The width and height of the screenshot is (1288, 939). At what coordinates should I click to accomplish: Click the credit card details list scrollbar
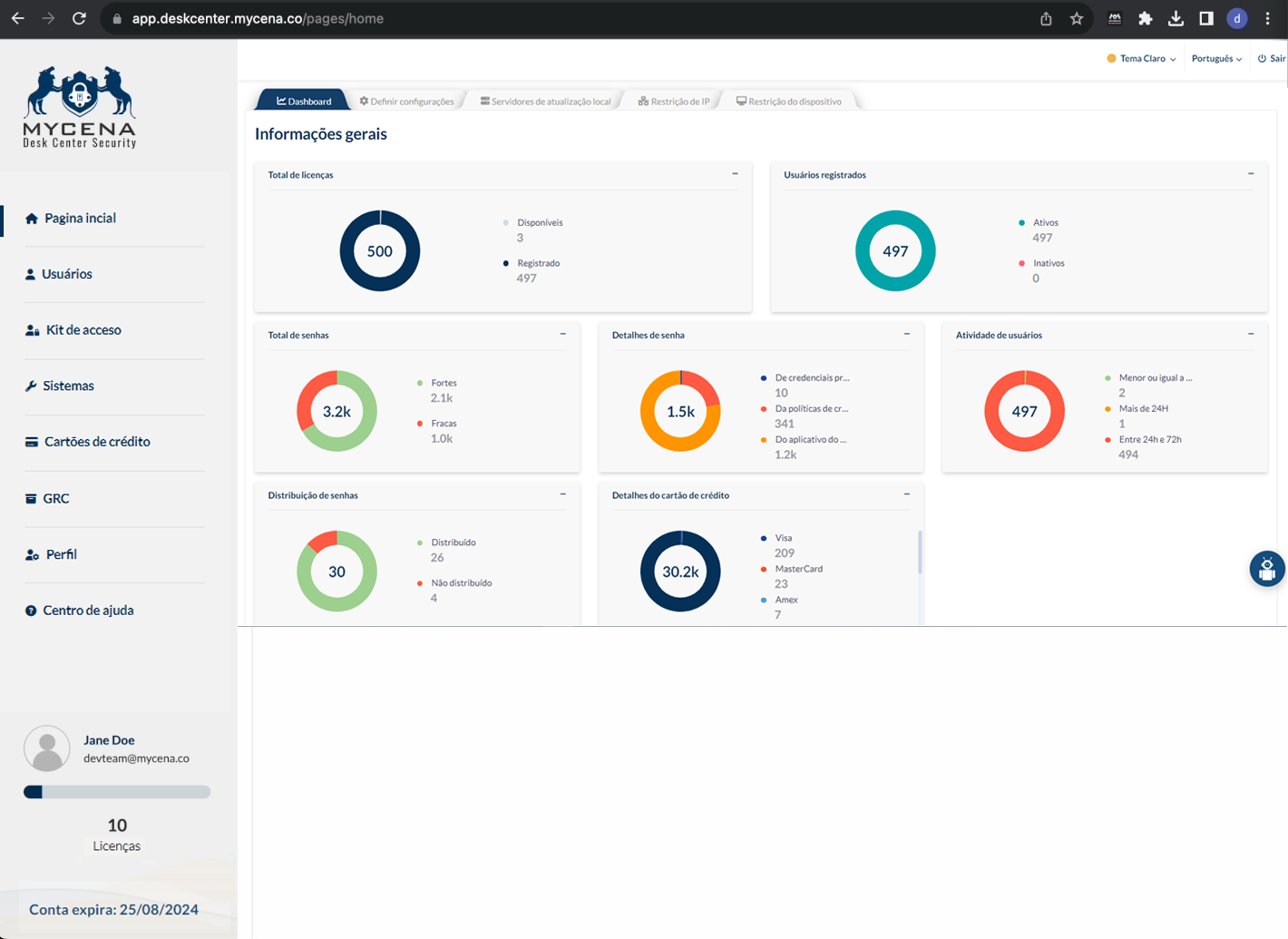920,553
